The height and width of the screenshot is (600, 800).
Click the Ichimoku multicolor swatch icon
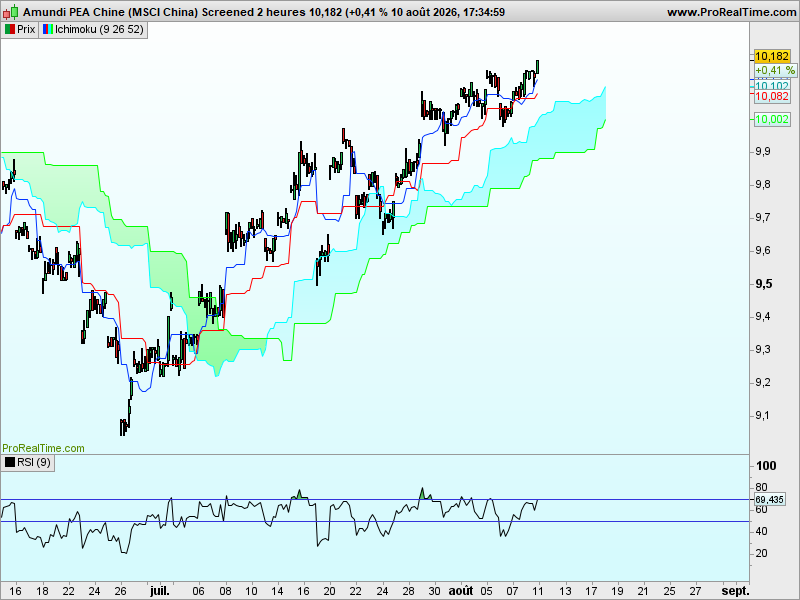47,30
